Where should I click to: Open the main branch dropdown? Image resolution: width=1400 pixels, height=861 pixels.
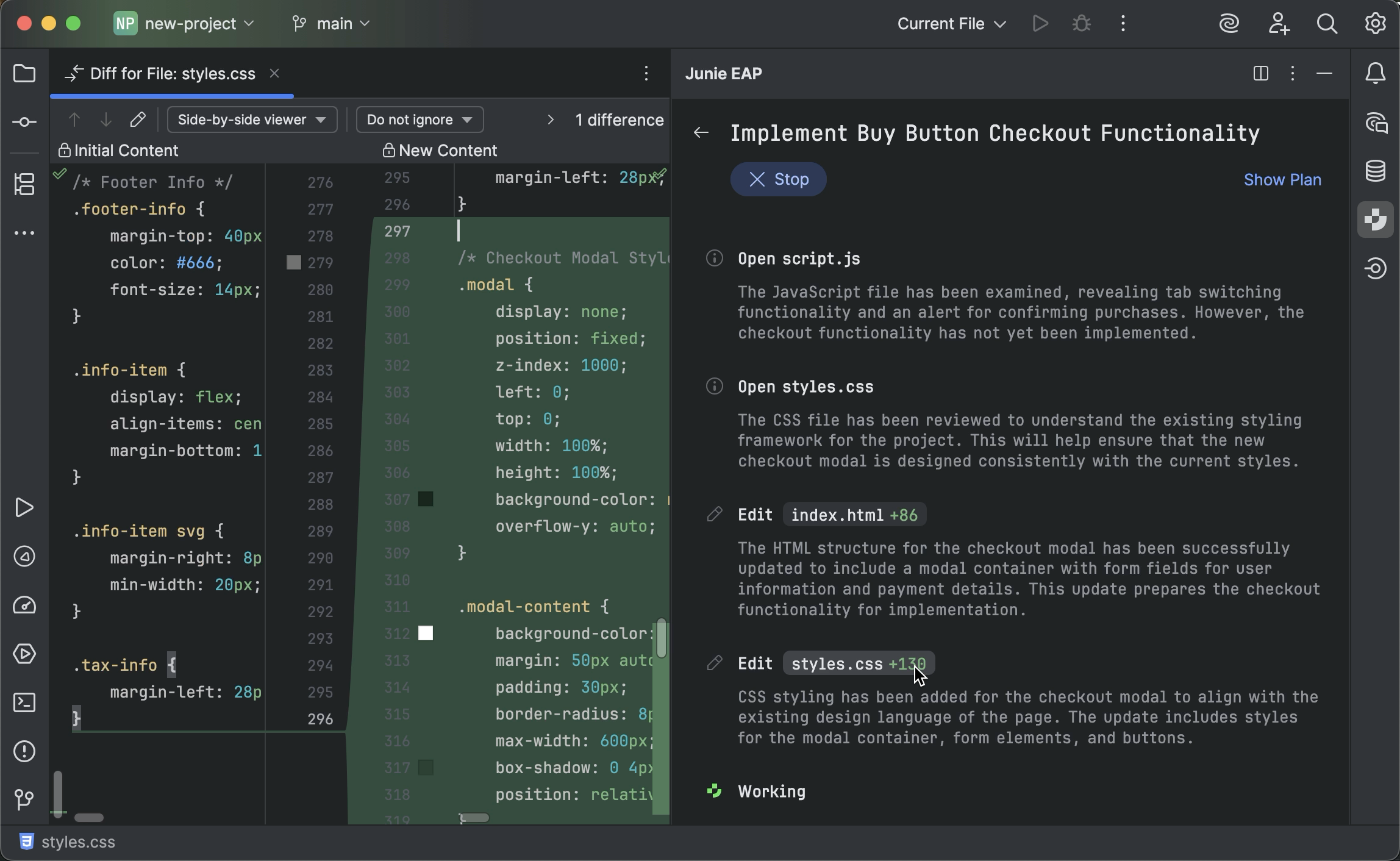(330, 23)
